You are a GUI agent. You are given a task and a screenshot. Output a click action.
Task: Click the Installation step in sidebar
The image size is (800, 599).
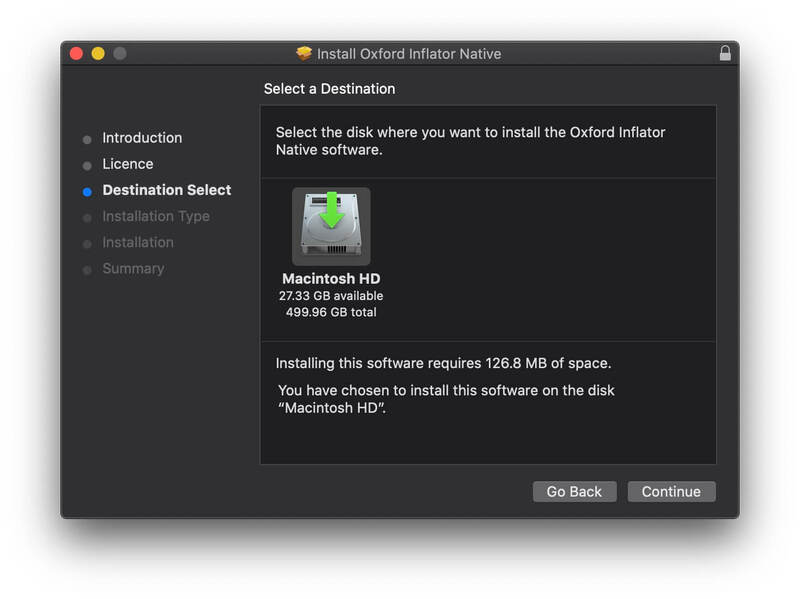click(x=138, y=242)
